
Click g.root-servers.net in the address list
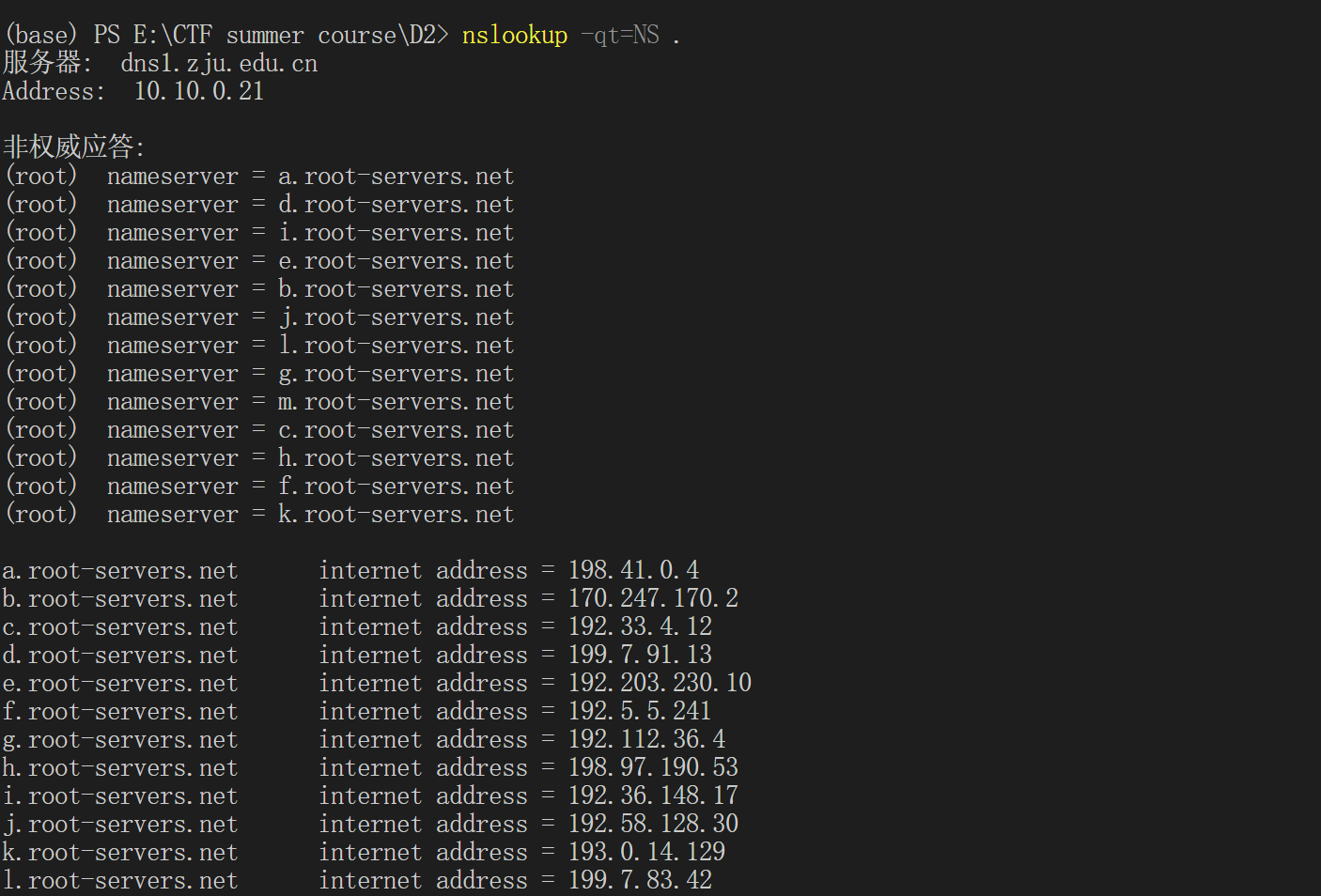(x=119, y=740)
